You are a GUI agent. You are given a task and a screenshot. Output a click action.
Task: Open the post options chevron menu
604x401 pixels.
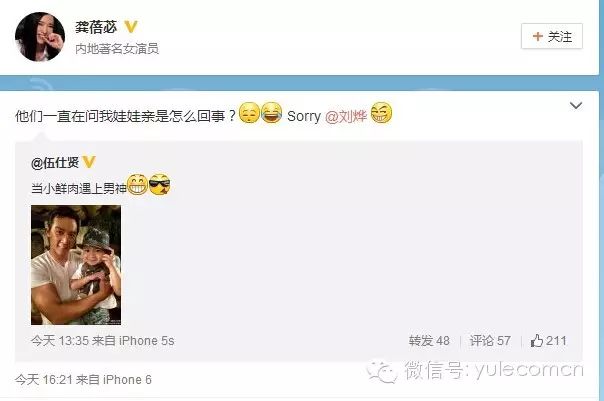click(x=575, y=106)
